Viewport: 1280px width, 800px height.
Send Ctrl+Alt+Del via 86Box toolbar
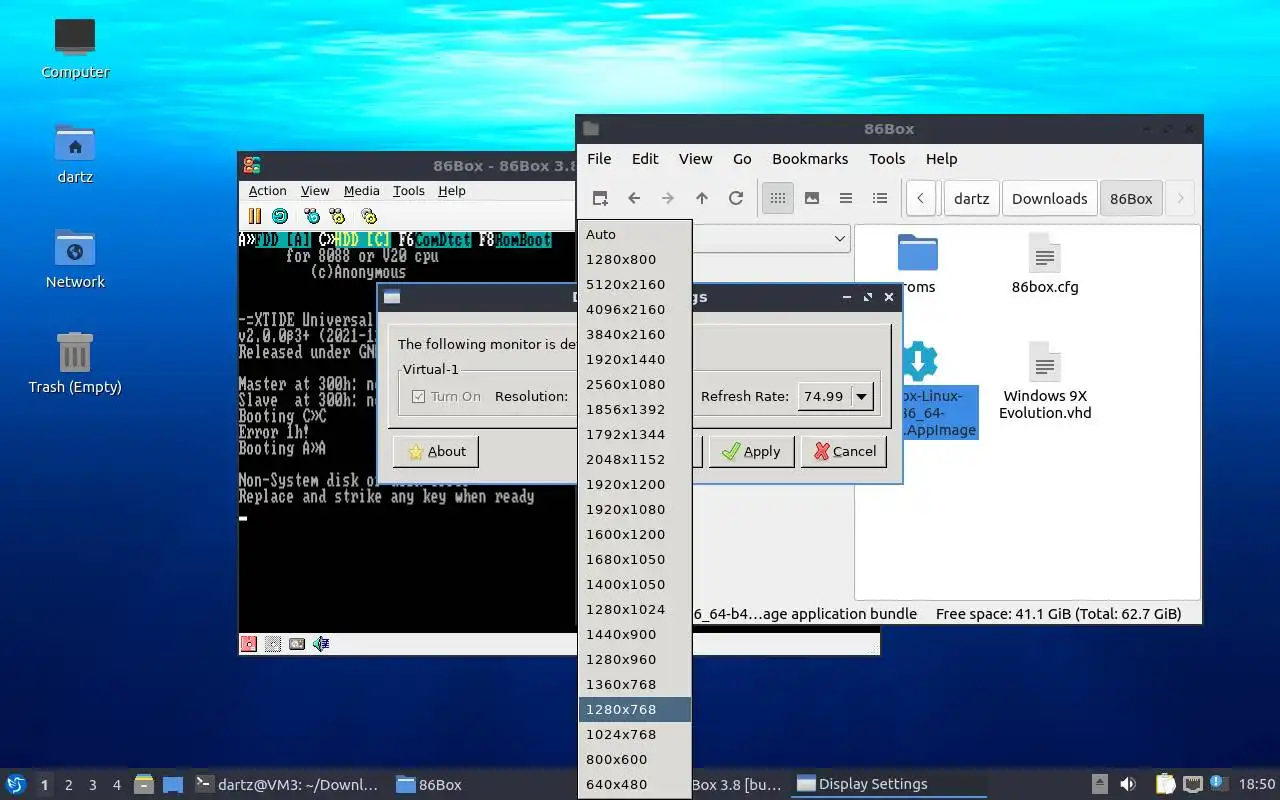(312, 215)
